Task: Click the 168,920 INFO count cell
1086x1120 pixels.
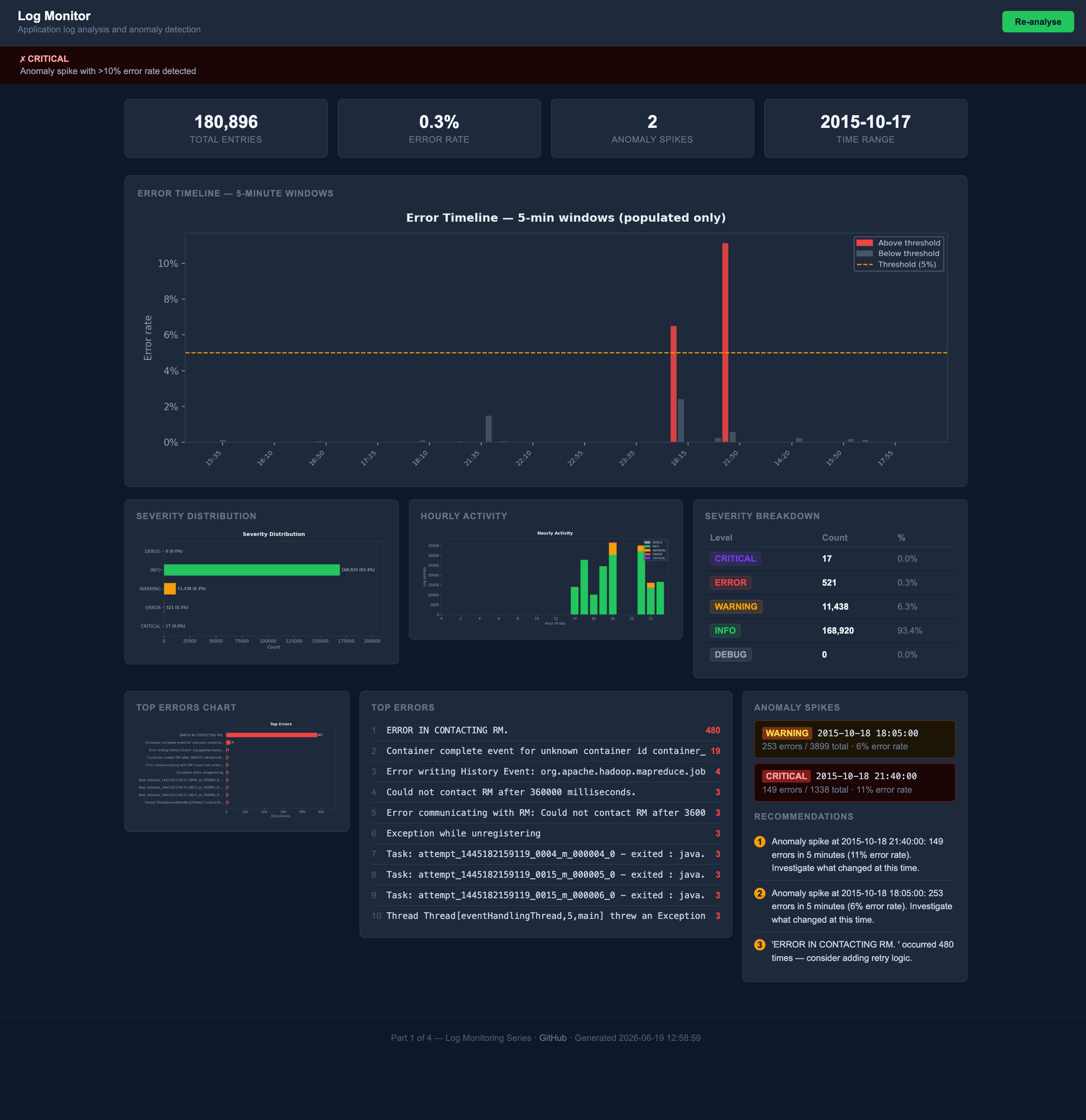Action: tap(837, 631)
